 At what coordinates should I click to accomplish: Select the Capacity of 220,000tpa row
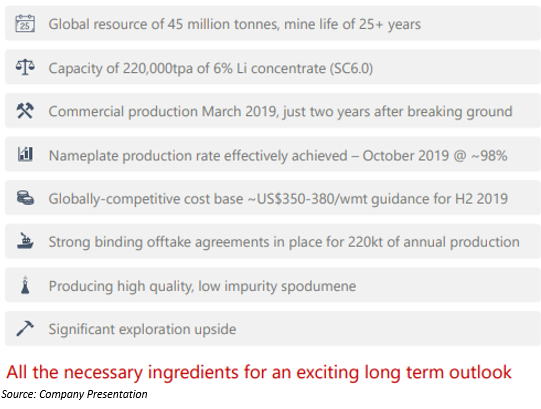[273, 67]
